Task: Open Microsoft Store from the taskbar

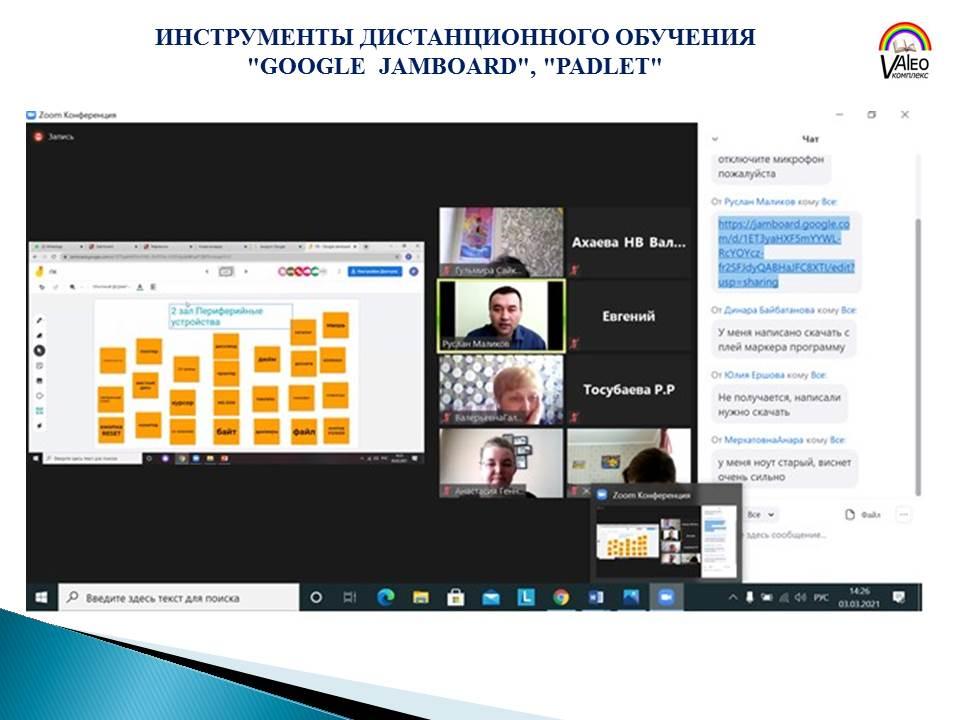Action: (x=456, y=598)
